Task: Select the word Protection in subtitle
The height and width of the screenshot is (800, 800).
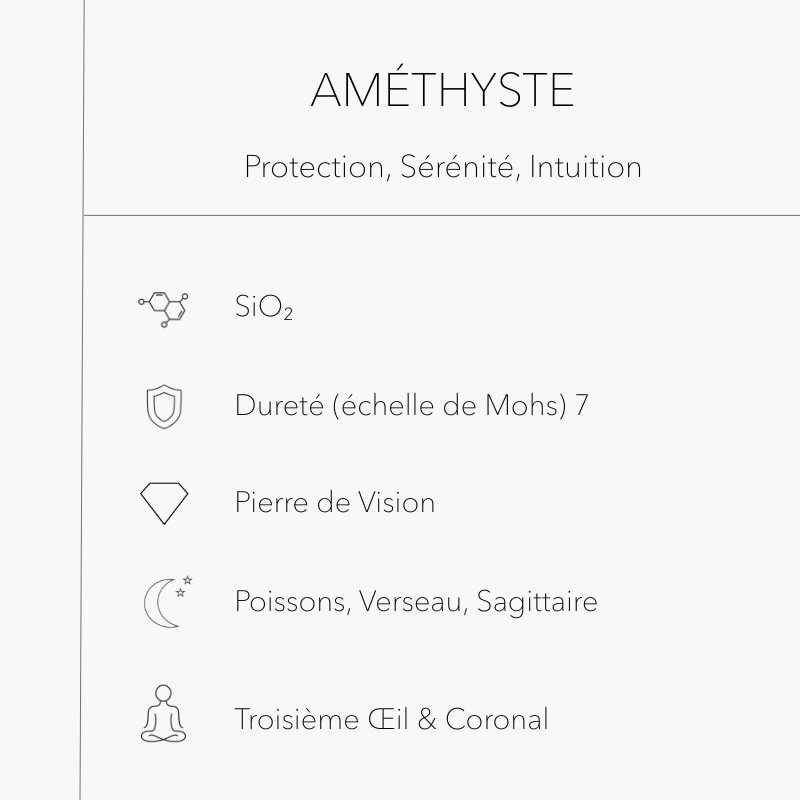Action: (314, 167)
